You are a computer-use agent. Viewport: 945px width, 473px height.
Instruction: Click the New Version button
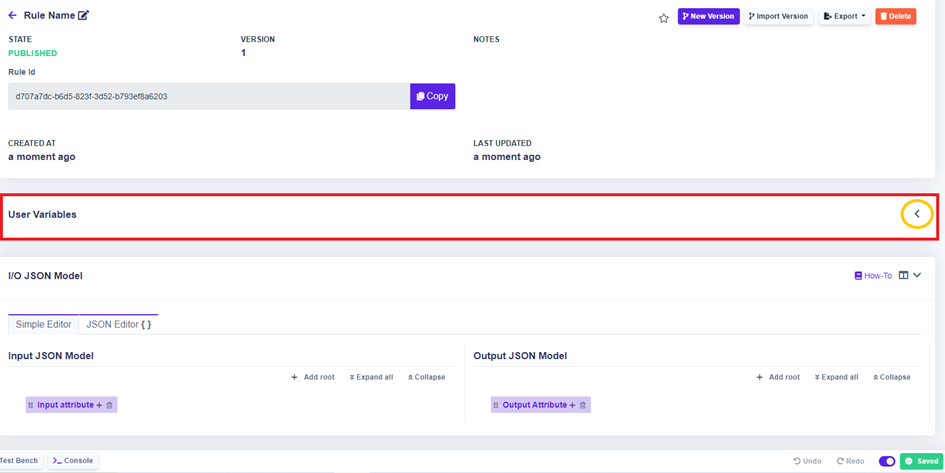pyautogui.click(x=708, y=16)
